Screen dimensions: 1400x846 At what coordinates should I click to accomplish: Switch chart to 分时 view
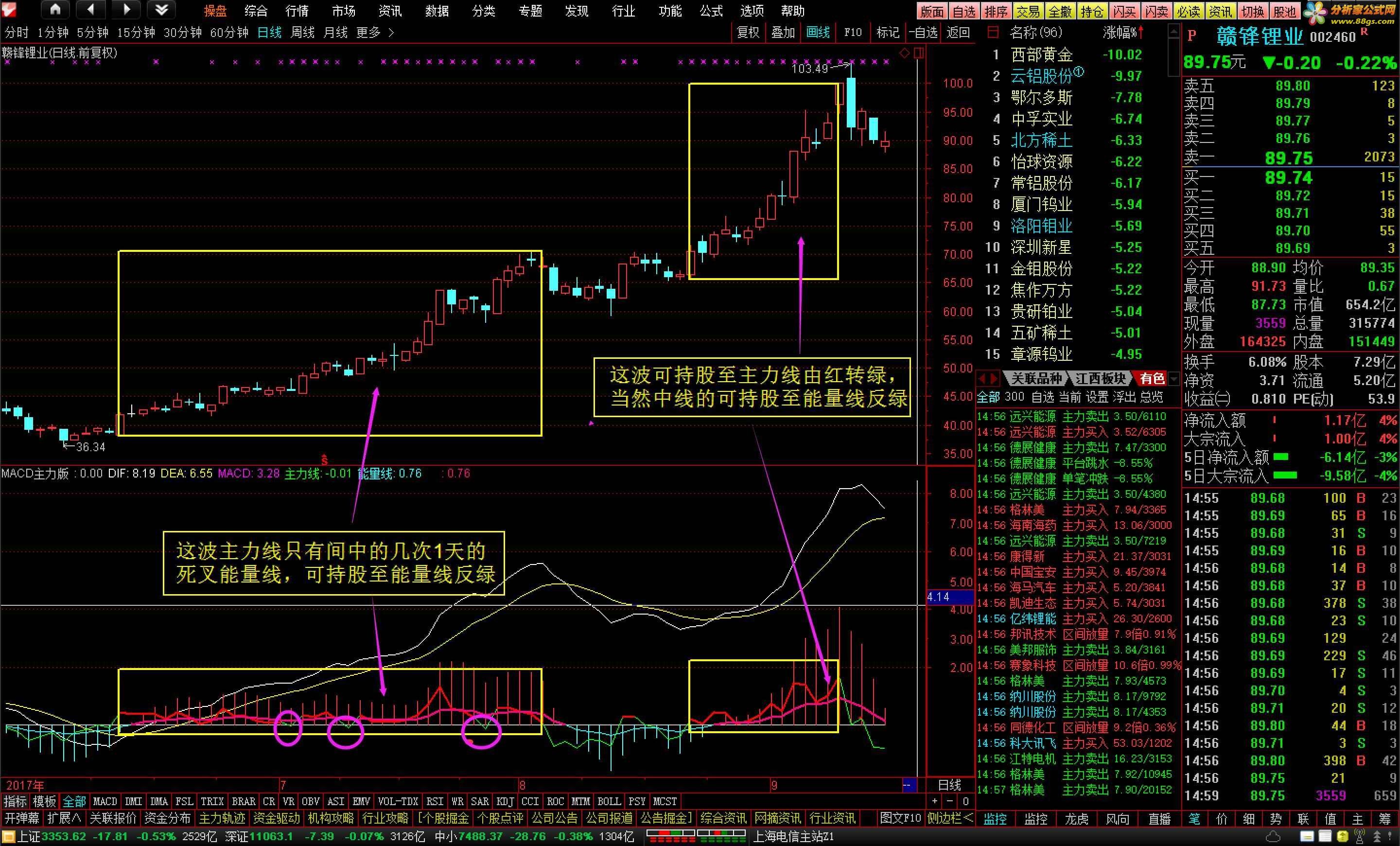tap(17, 33)
